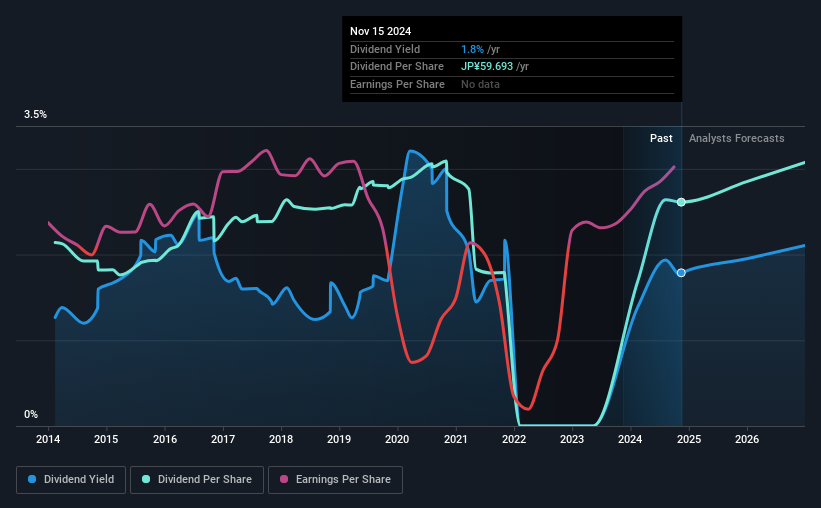Click the 1.8% dividend yield tooltip value
The image size is (821, 508).
(471, 49)
